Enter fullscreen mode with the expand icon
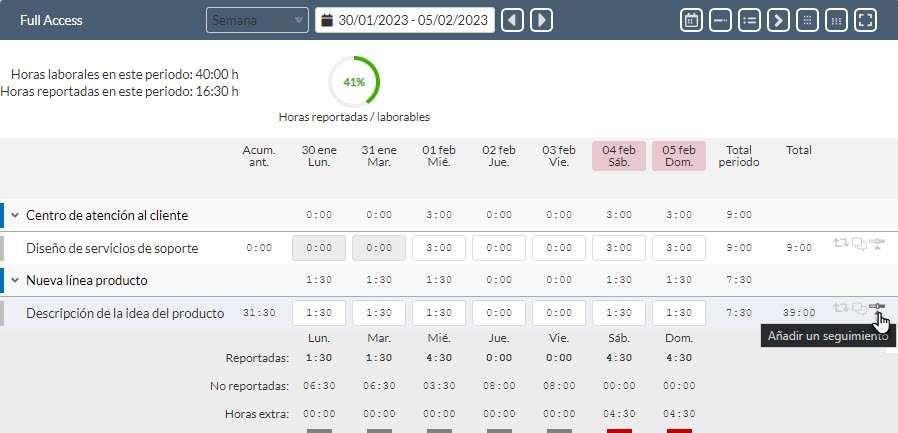898x433 pixels. tap(866, 20)
